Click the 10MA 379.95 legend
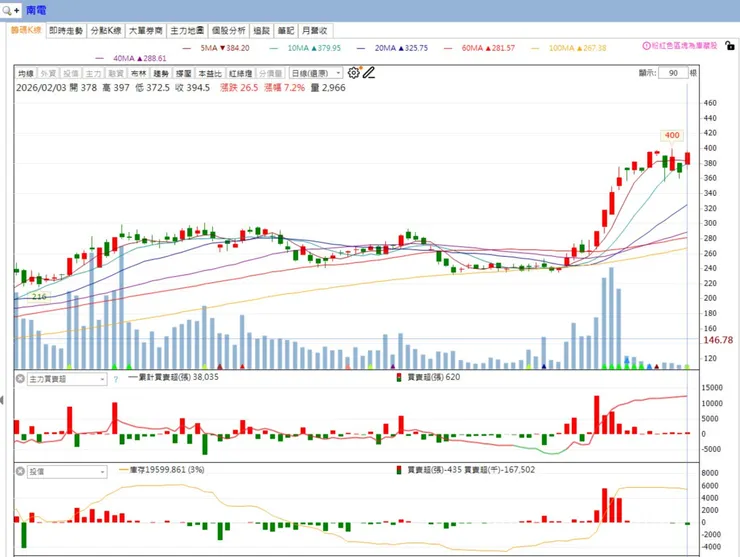The image size is (740, 557). pyautogui.click(x=305, y=48)
